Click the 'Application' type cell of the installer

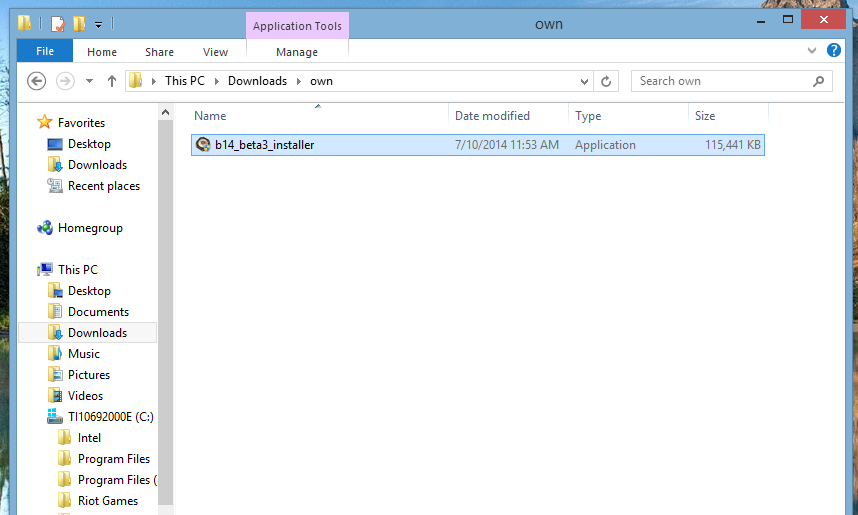click(x=605, y=145)
